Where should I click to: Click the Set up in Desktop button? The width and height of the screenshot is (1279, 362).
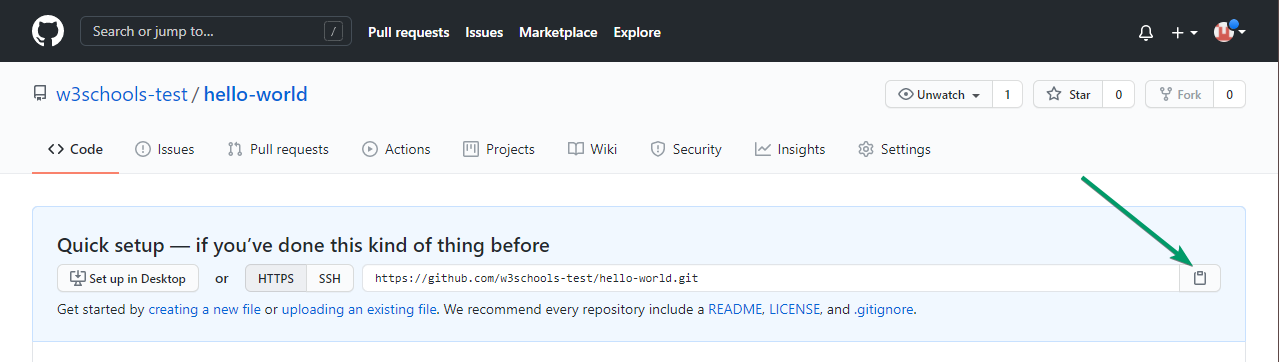click(x=128, y=278)
